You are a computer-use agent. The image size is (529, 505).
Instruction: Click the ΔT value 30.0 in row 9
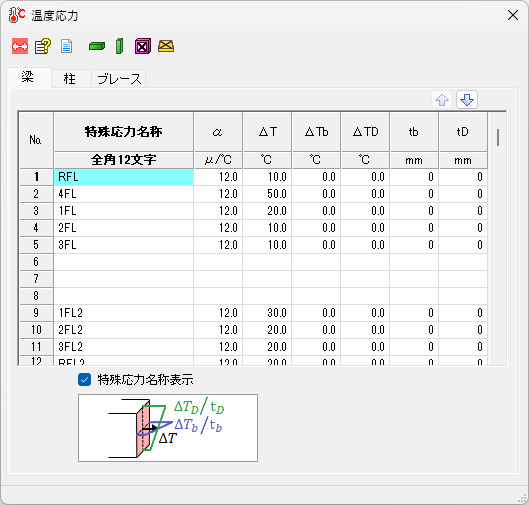point(267,313)
